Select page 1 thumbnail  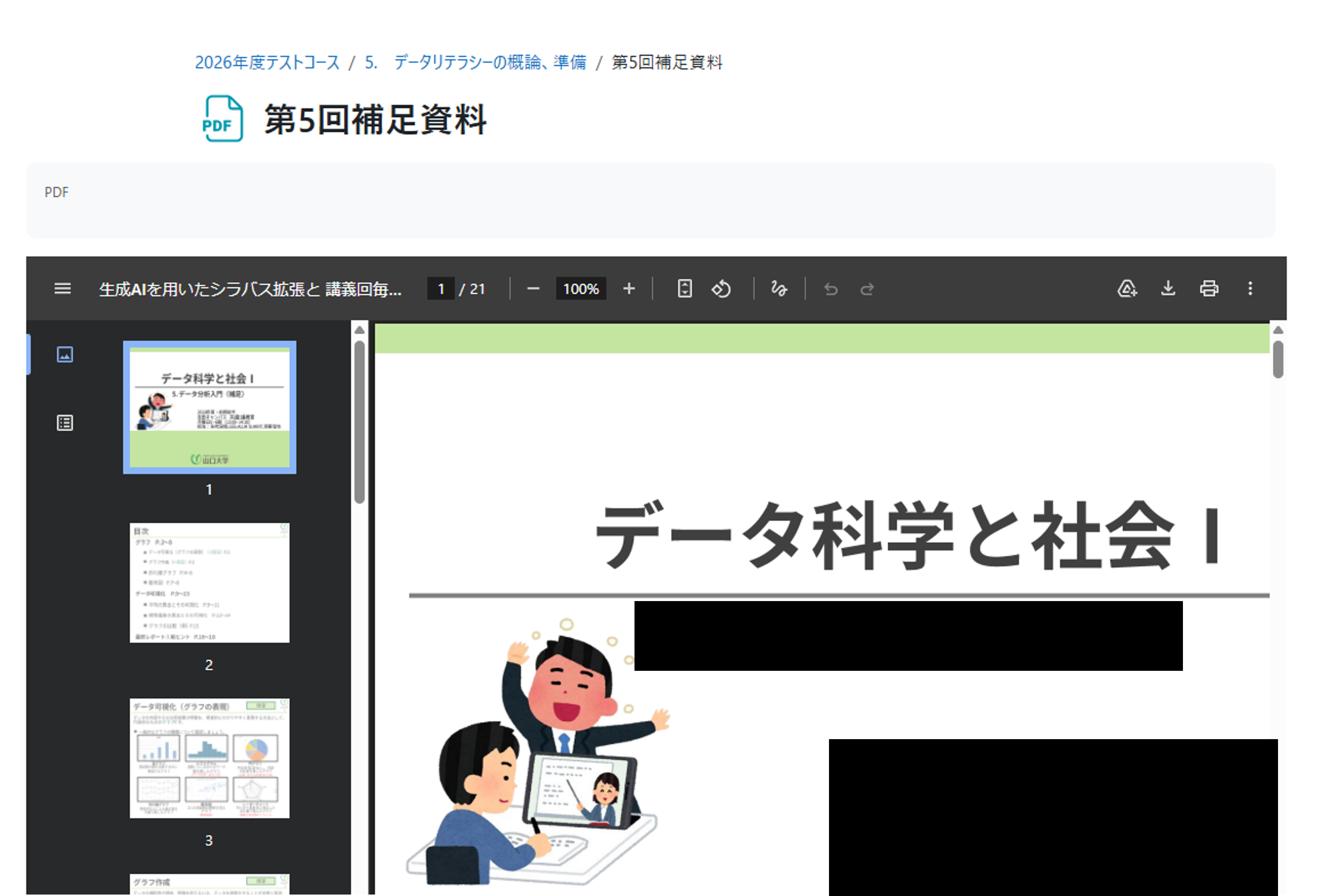pos(209,407)
